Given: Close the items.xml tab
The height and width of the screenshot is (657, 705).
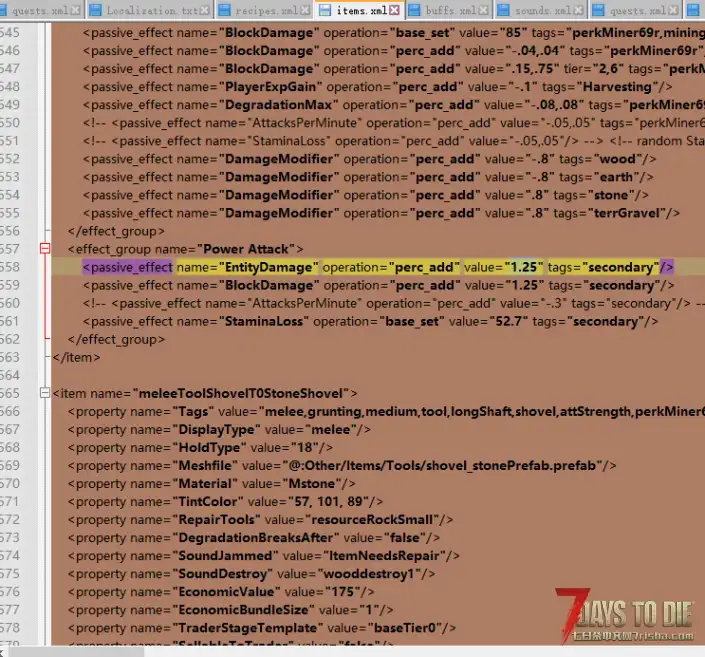Looking at the screenshot, I should pos(394,11).
